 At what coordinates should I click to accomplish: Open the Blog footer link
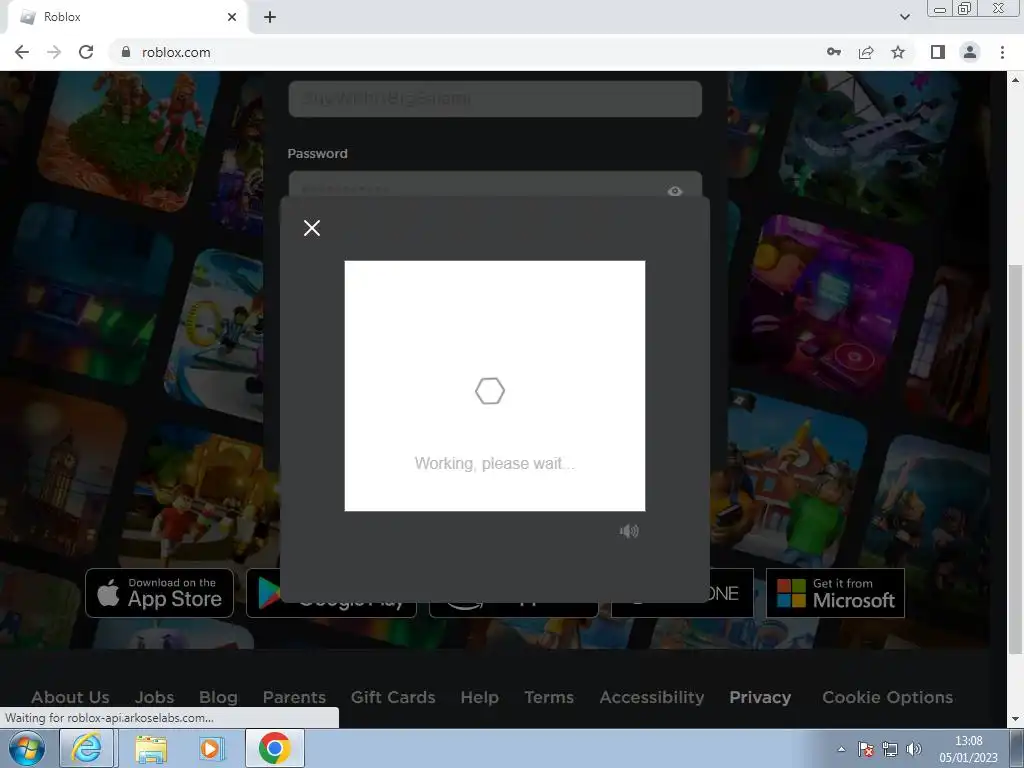218,697
